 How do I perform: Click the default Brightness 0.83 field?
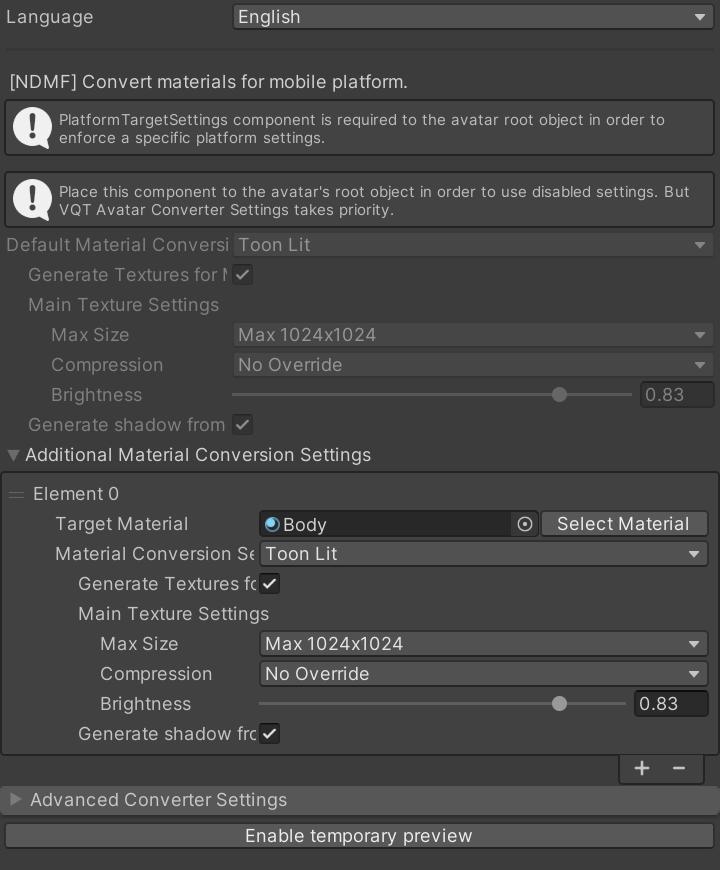coord(677,394)
